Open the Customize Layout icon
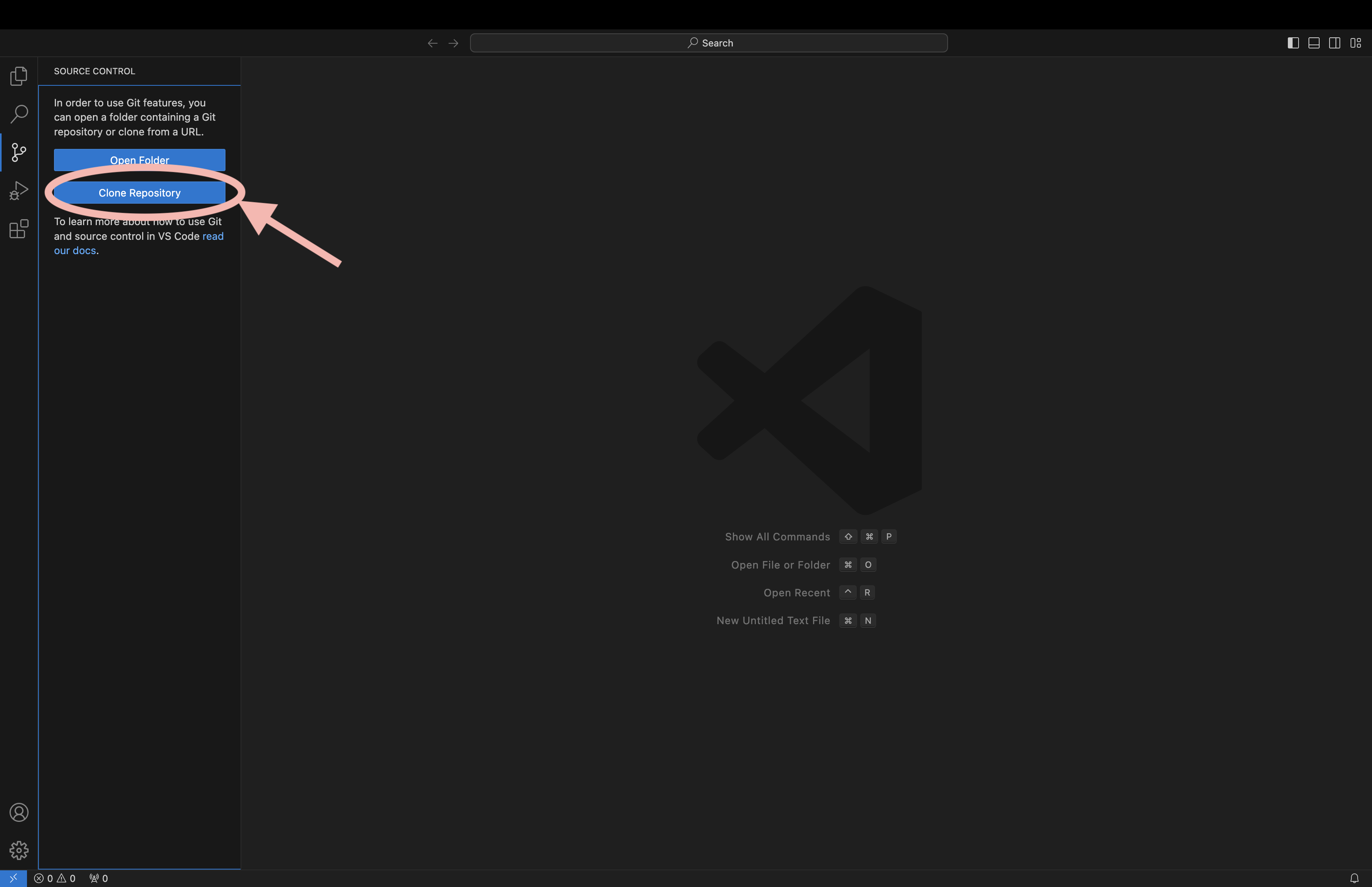 [1355, 43]
